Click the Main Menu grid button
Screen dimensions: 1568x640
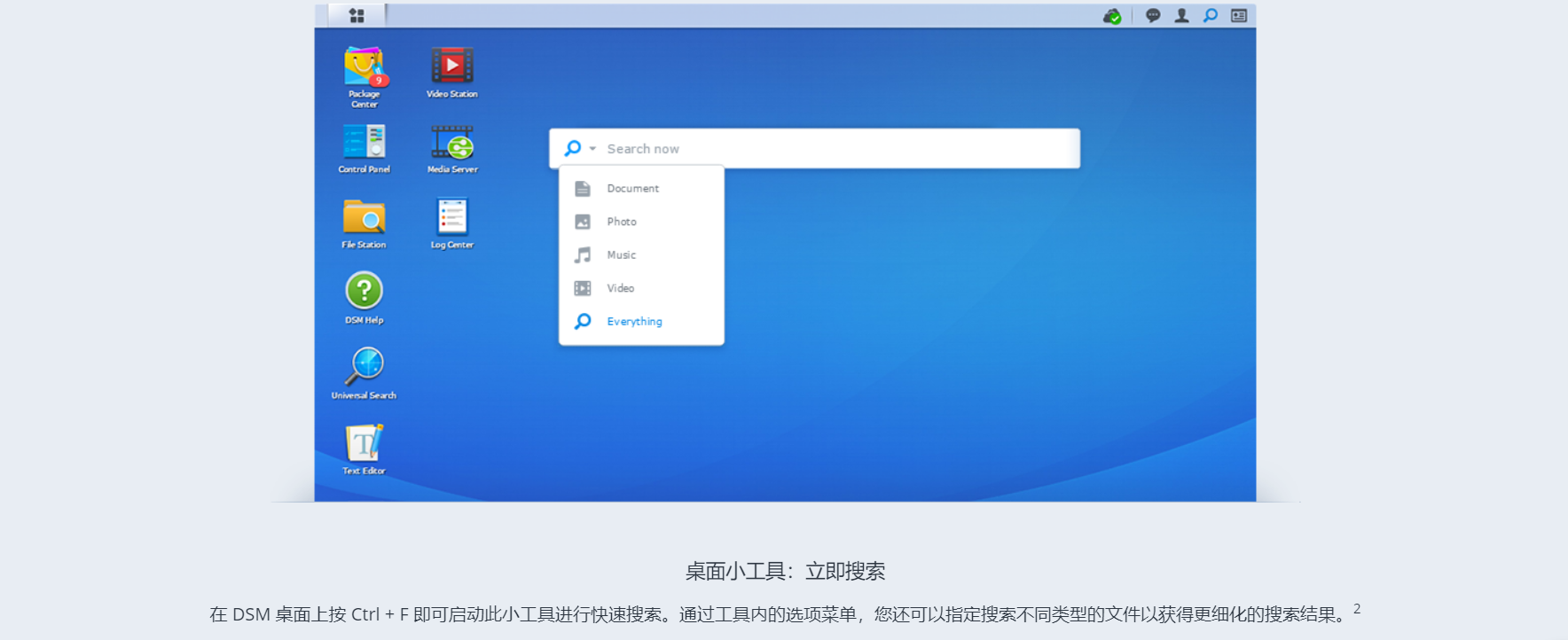tap(357, 16)
